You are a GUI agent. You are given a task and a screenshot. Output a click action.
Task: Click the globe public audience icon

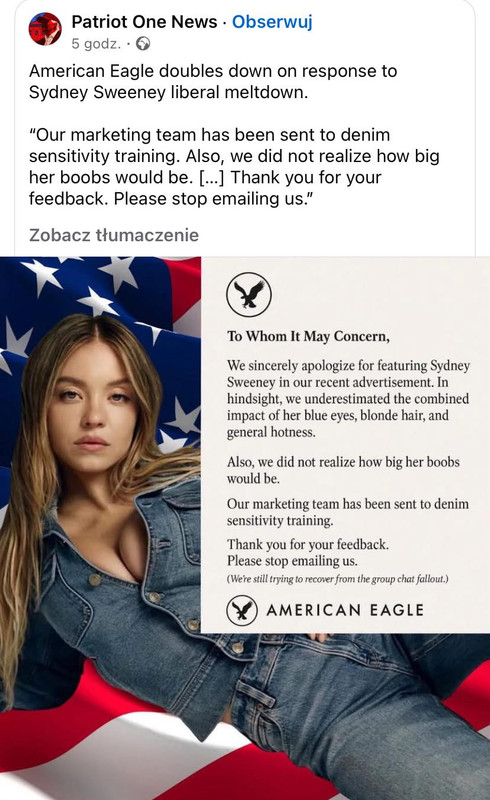click(143, 44)
